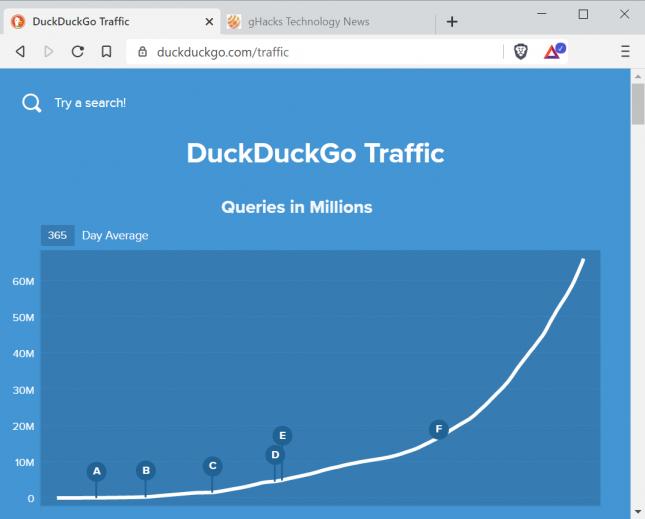Select chart marker D
The height and width of the screenshot is (519, 645).
tap(275, 455)
